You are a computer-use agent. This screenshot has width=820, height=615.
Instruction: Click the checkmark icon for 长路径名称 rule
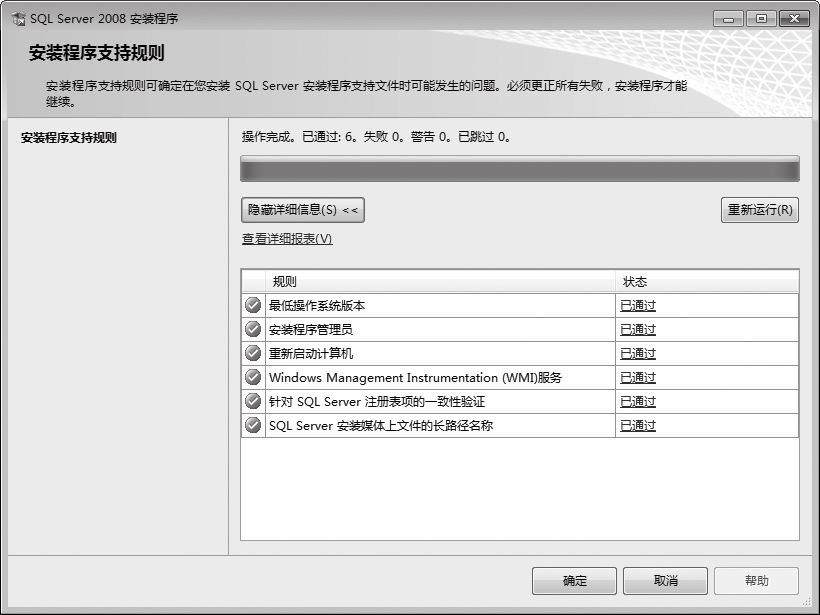tap(253, 425)
